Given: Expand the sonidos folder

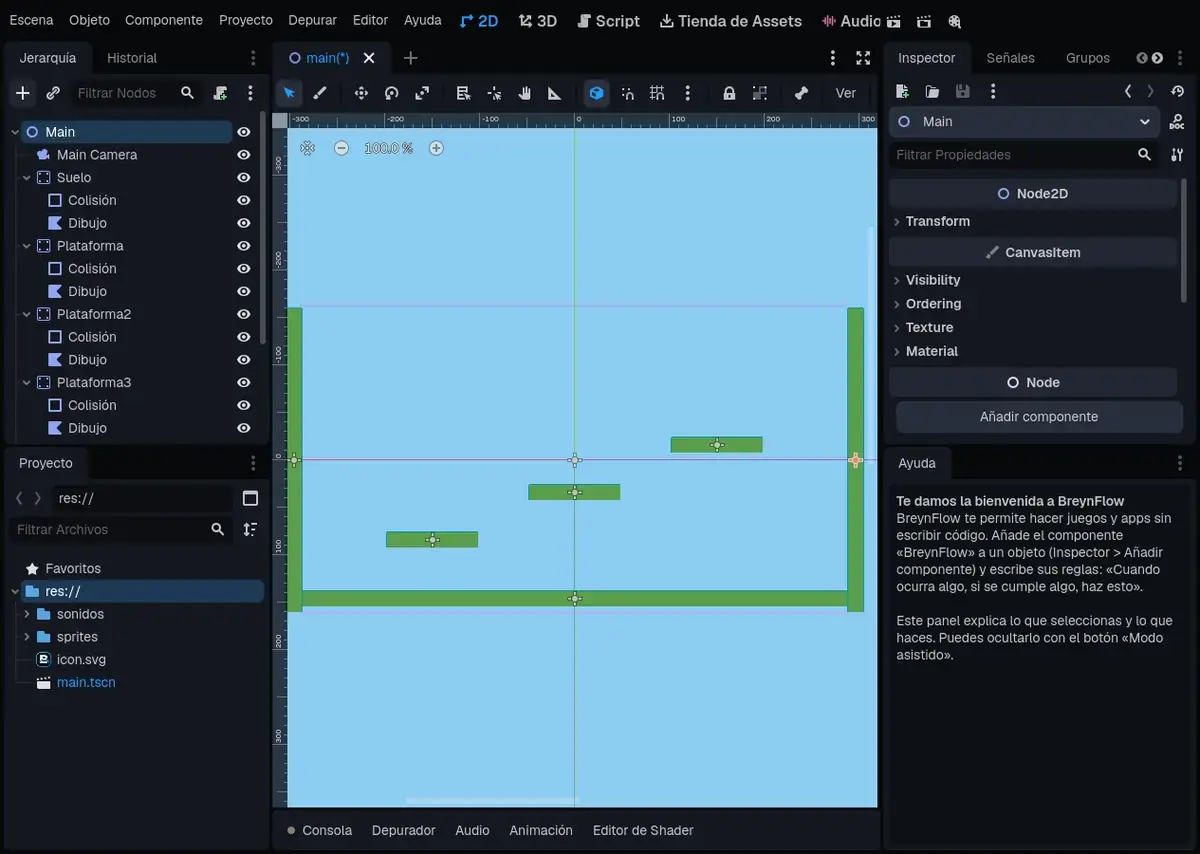Looking at the screenshot, I should (27, 614).
